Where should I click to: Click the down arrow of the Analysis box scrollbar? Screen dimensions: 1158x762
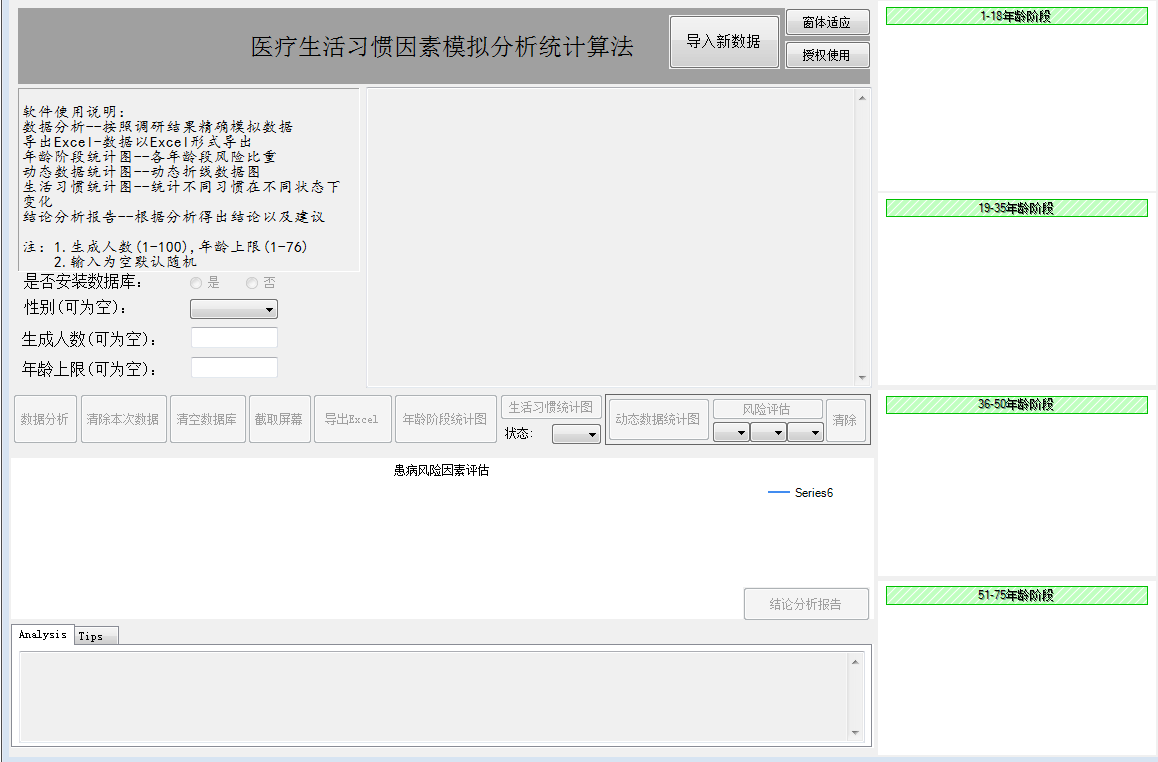point(855,732)
